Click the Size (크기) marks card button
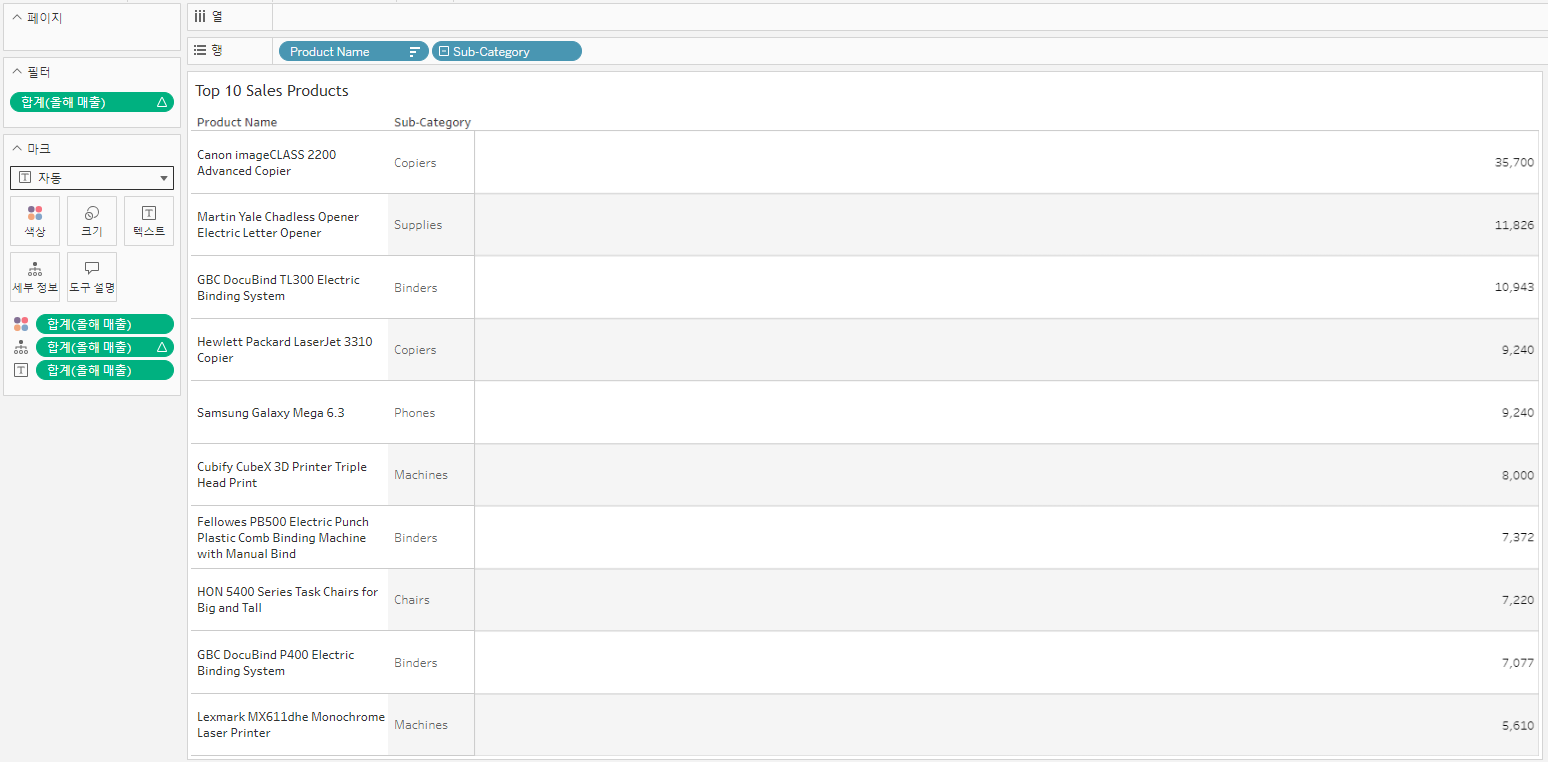Screen dimensions: 1548x762 (92, 221)
